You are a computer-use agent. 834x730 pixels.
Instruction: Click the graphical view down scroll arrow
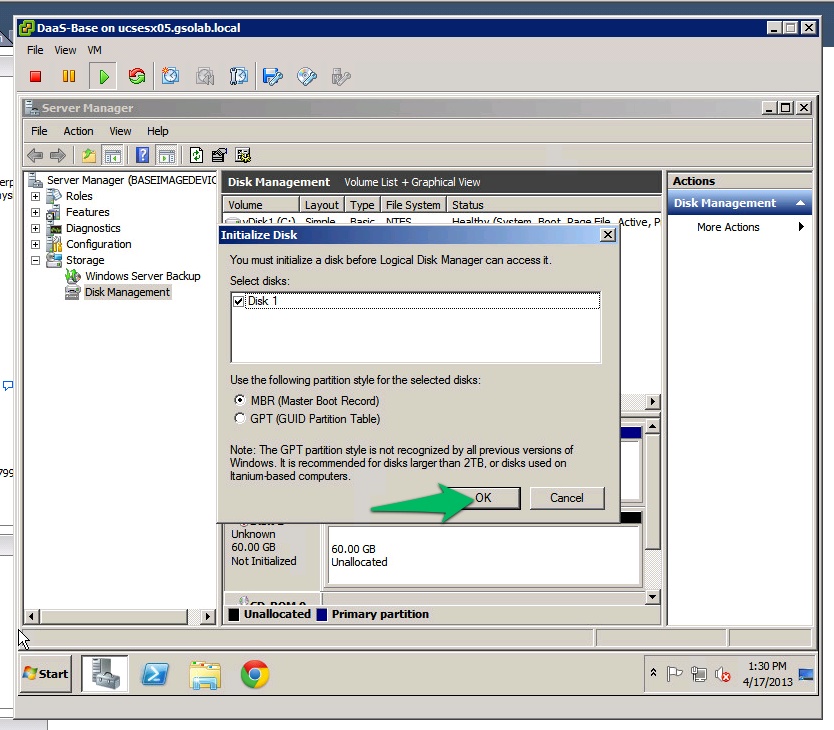(x=653, y=597)
